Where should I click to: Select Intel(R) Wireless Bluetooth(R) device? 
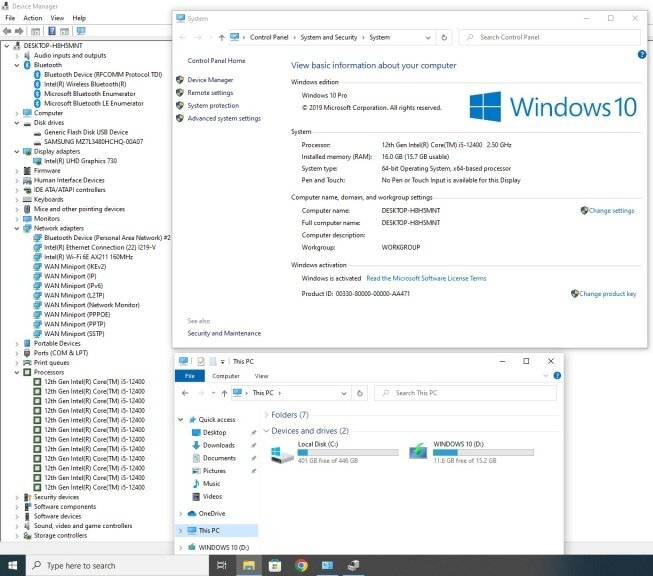tap(85, 84)
